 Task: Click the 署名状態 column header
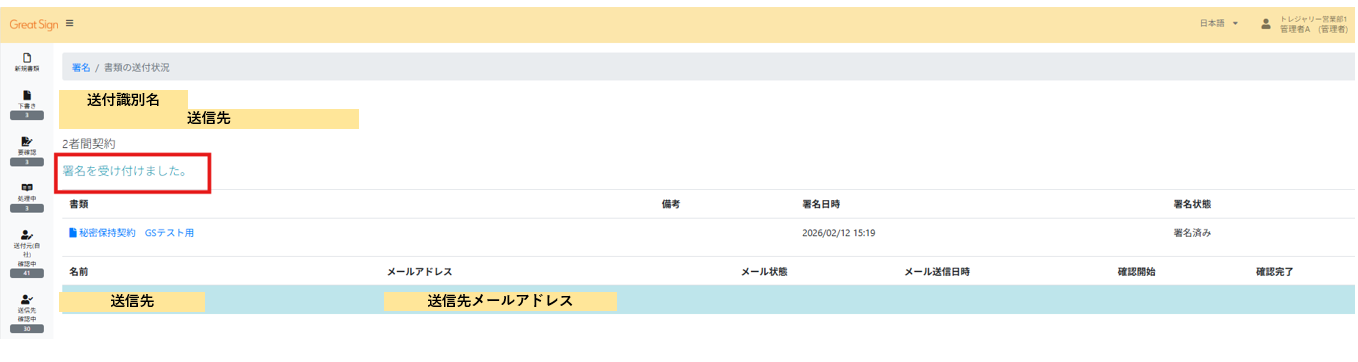(1192, 204)
